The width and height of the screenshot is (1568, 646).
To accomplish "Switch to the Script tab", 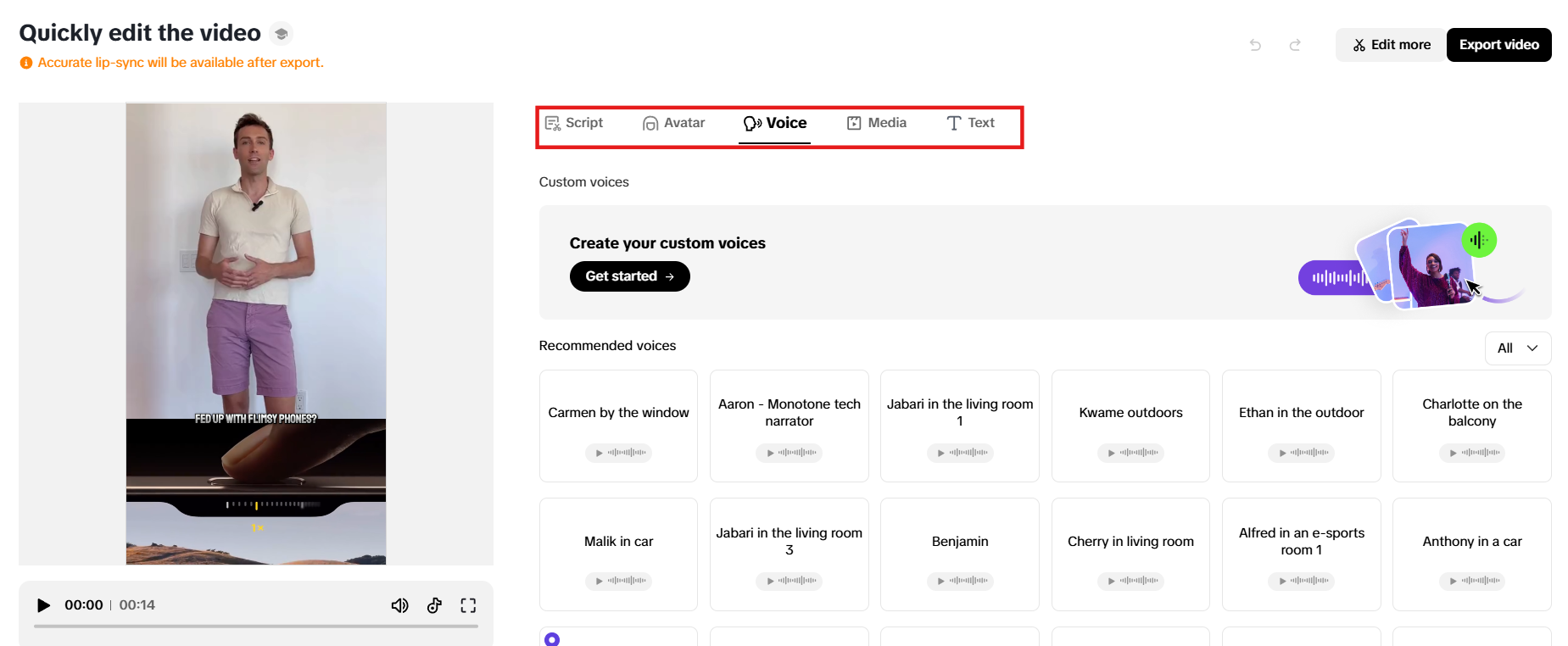I will coord(574,123).
